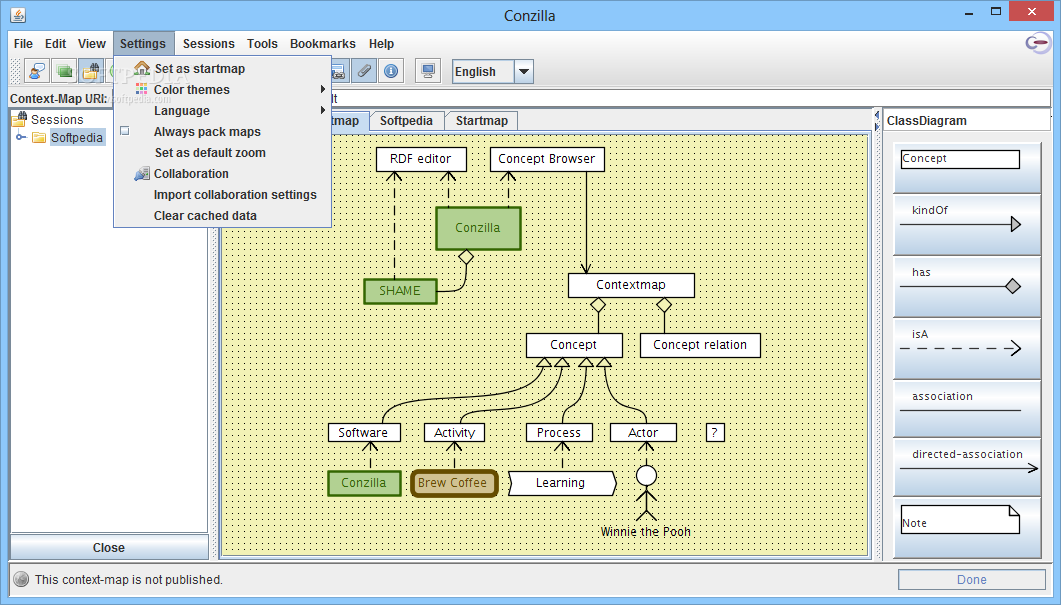Select the kindOf relation in the palette
The height and width of the screenshot is (605, 1061).
(x=966, y=225)
